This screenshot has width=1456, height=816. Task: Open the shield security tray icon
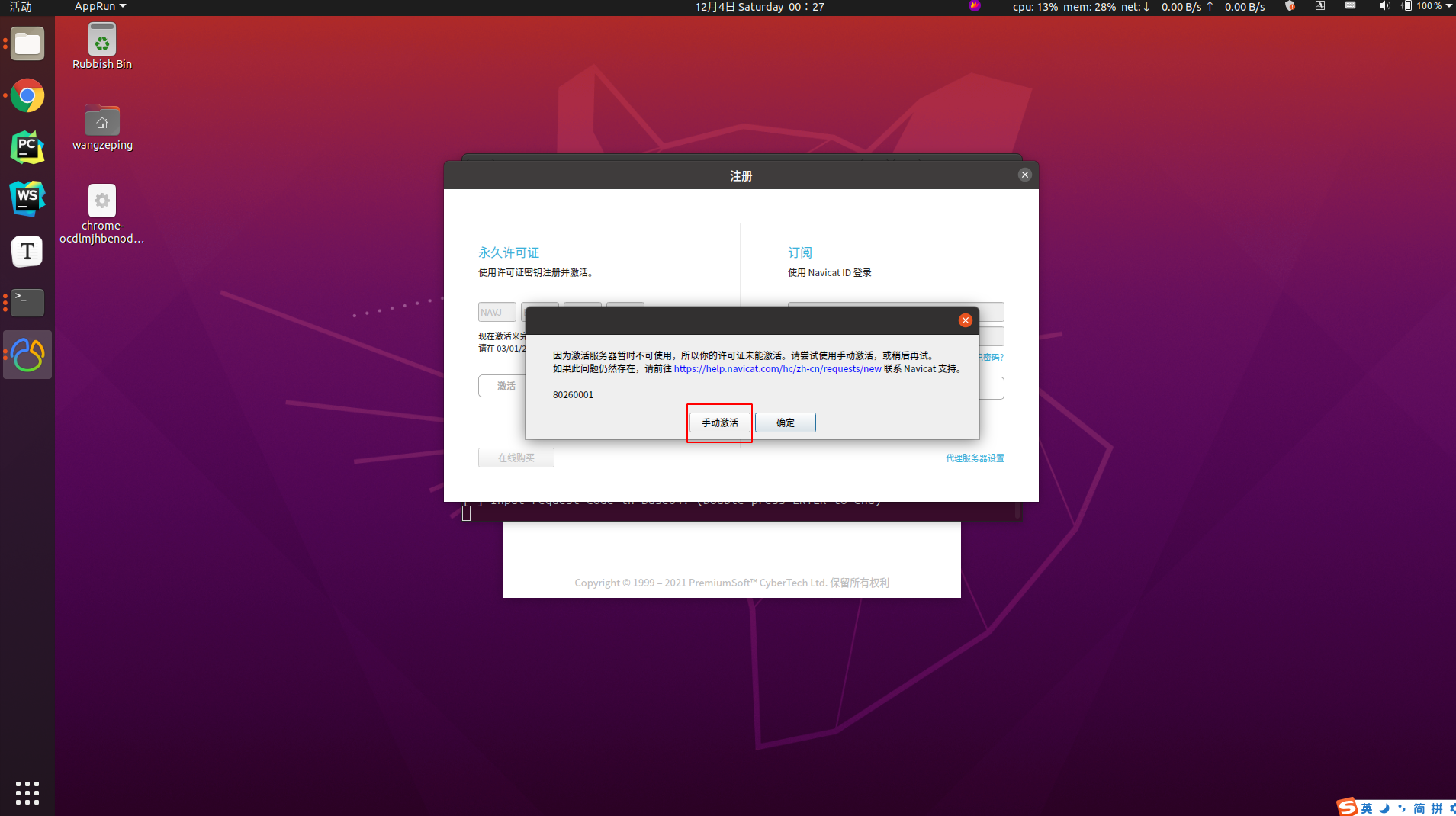[1290, 6]
